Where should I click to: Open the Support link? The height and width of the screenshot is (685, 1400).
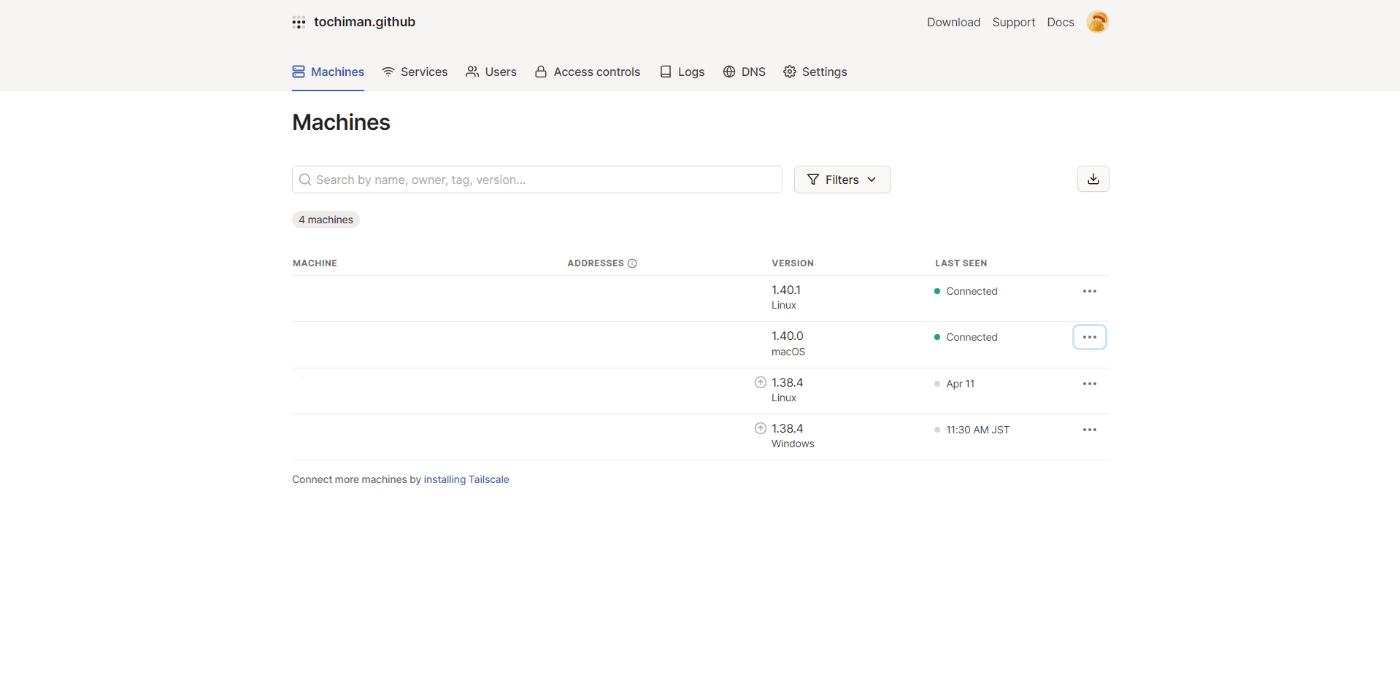coord(1013,22)
